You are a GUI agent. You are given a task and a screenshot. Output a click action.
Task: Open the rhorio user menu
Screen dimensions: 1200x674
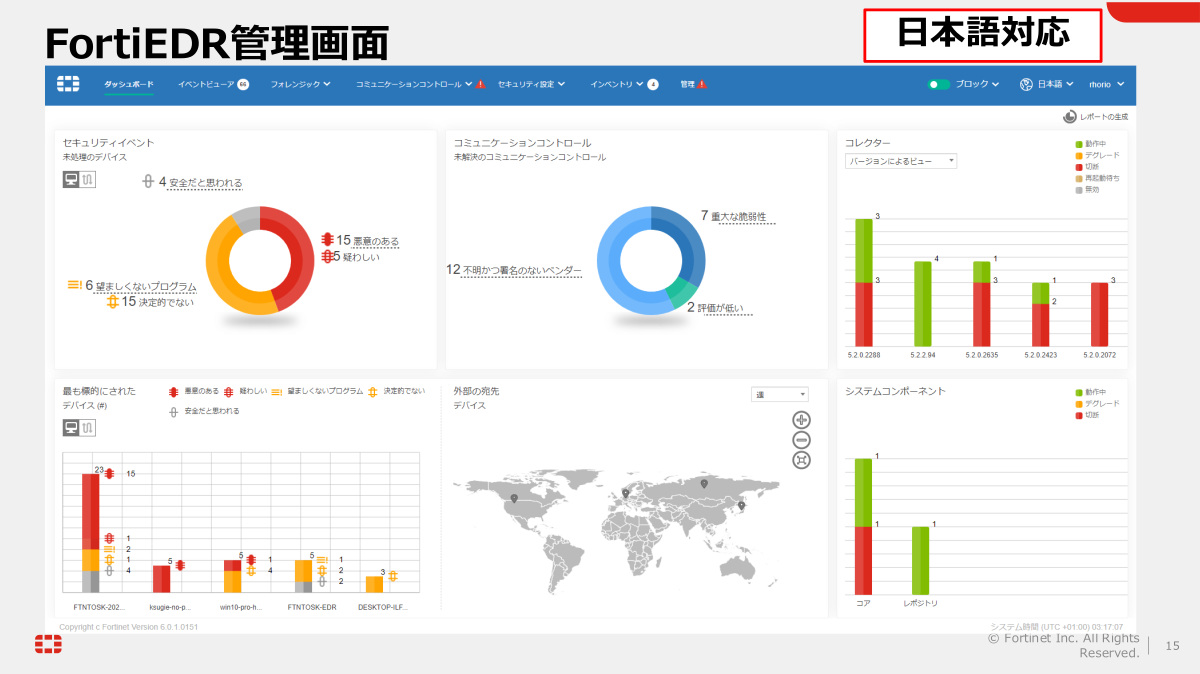tap(1107, 85)
